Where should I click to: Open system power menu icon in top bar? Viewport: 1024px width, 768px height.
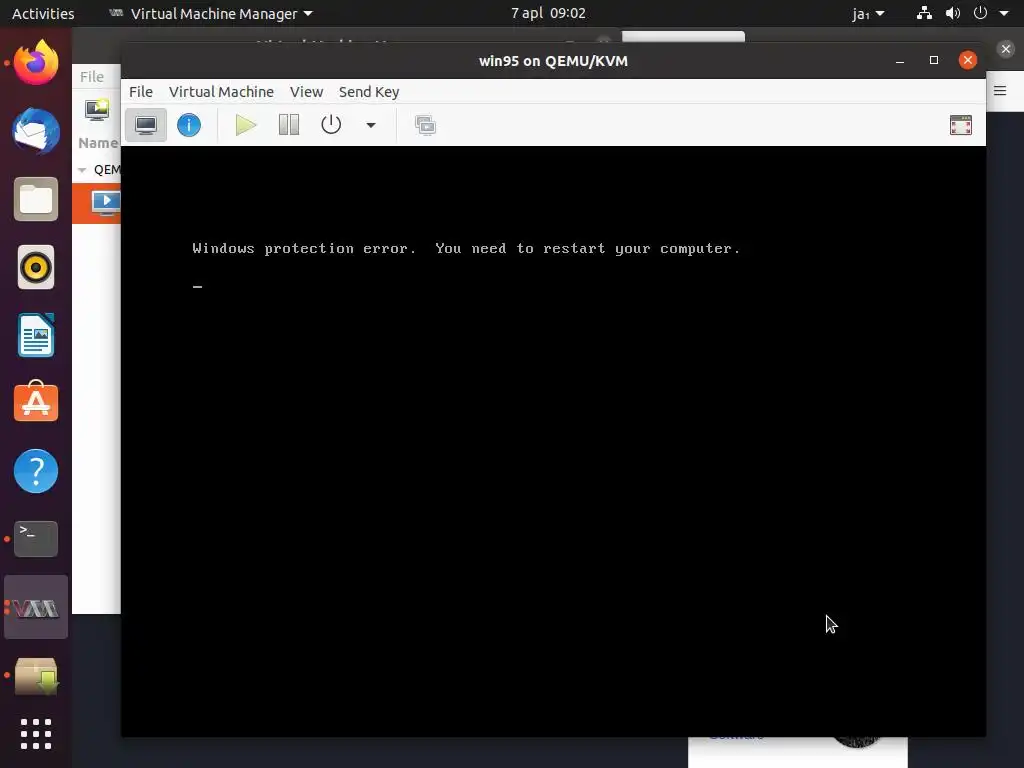point(980,13)
